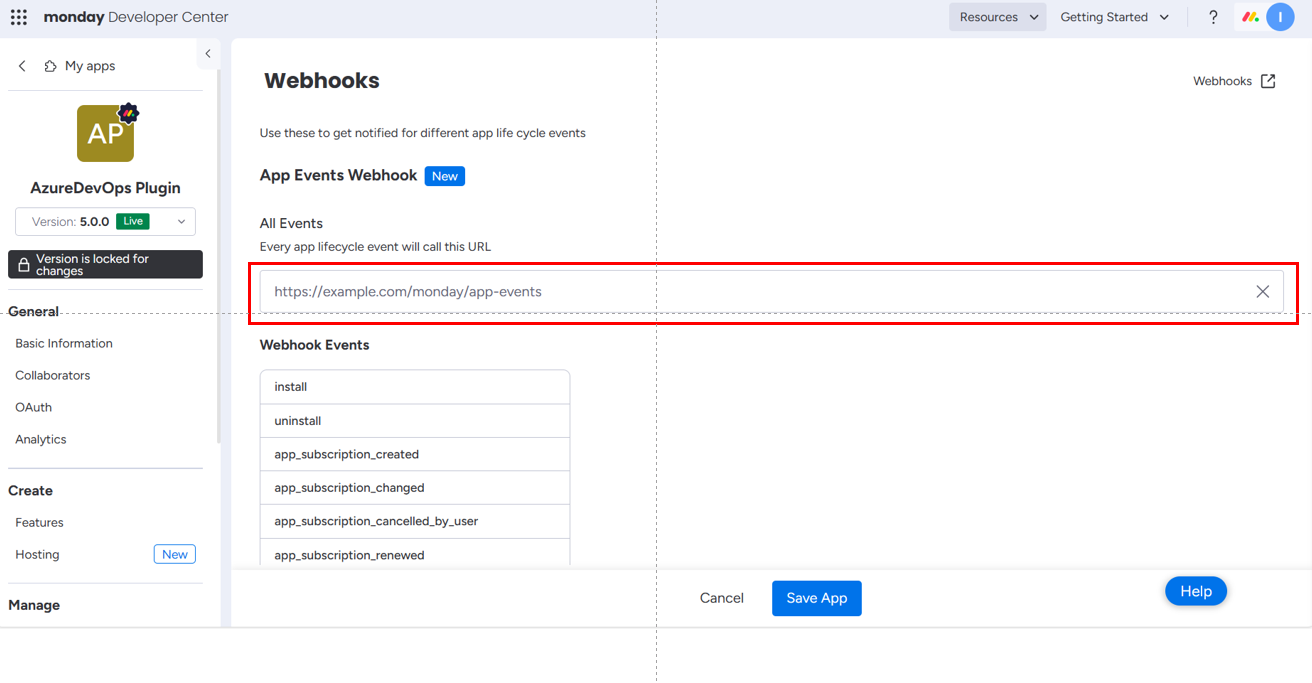
Task: Click the Save App button
Action: [816, 598]
